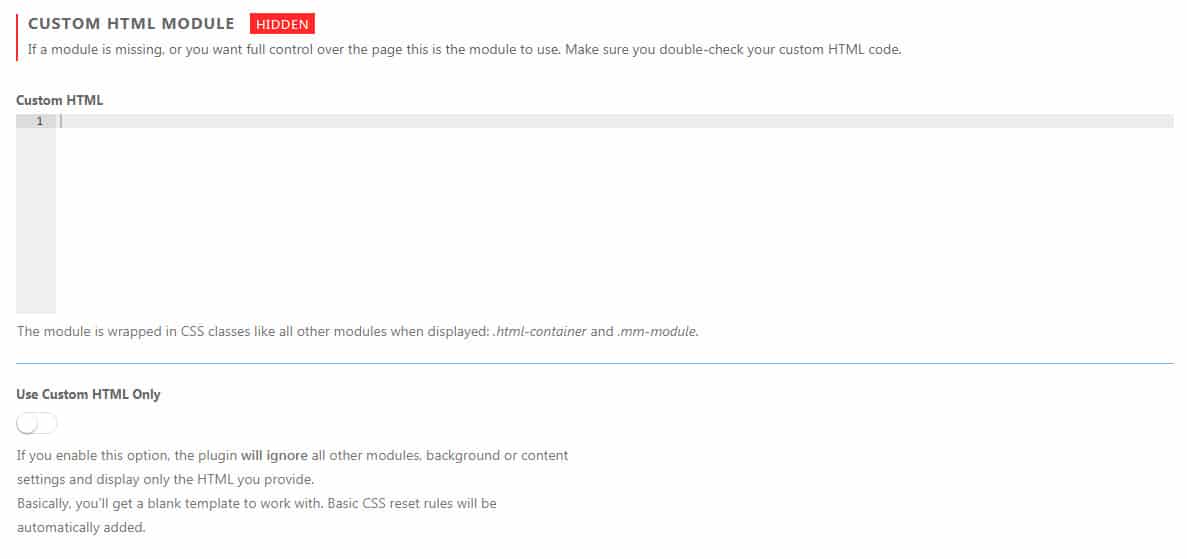Image resolution: width=1187 pixels, height=559 pixels.
Task: Click the CUSTOM HTML MODULE heading
Action: pos(131,24)
